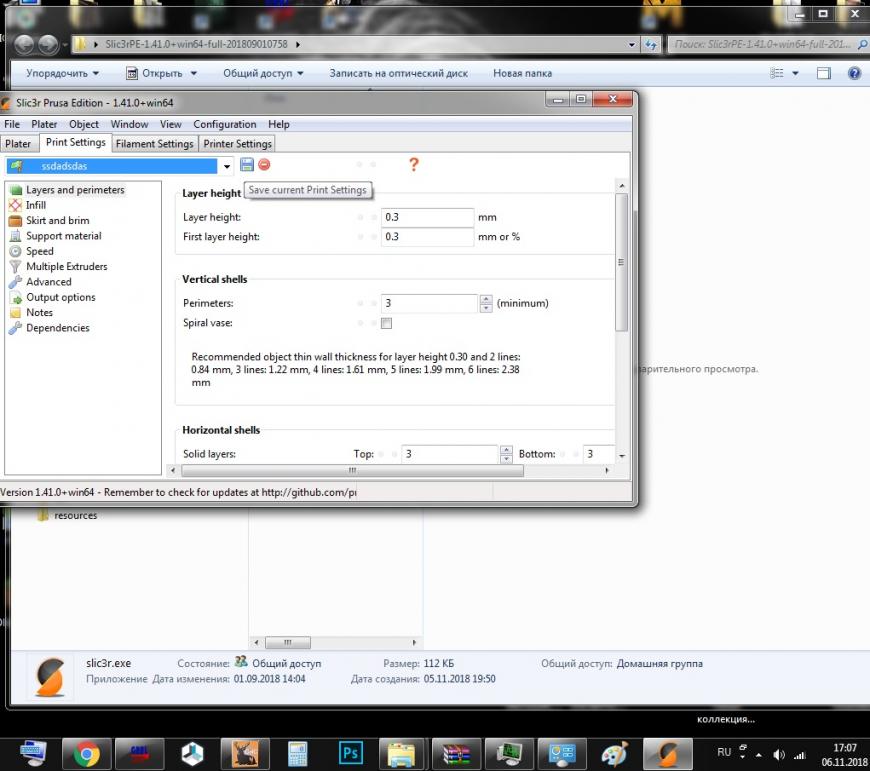Open the Plater menu

(44, 124)
